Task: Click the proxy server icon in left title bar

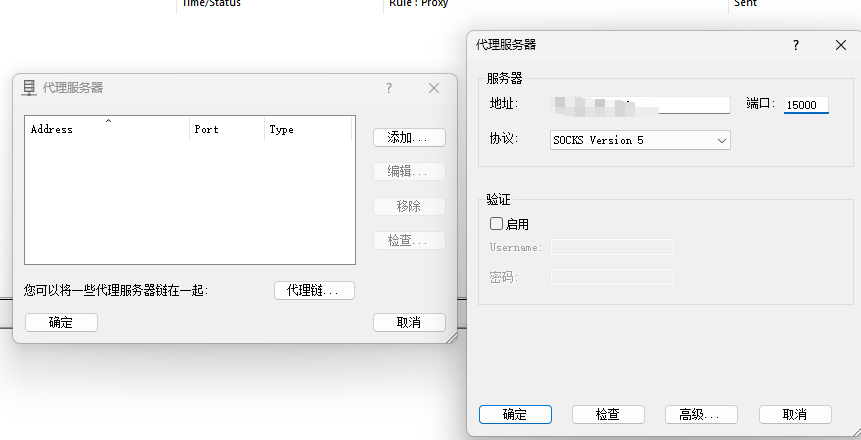Action: pos(29,88)
